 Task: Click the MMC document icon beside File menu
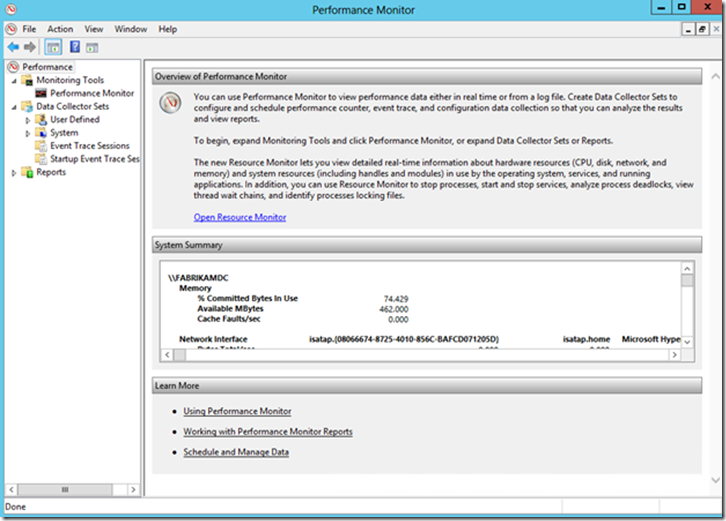[x=12, y=29]
